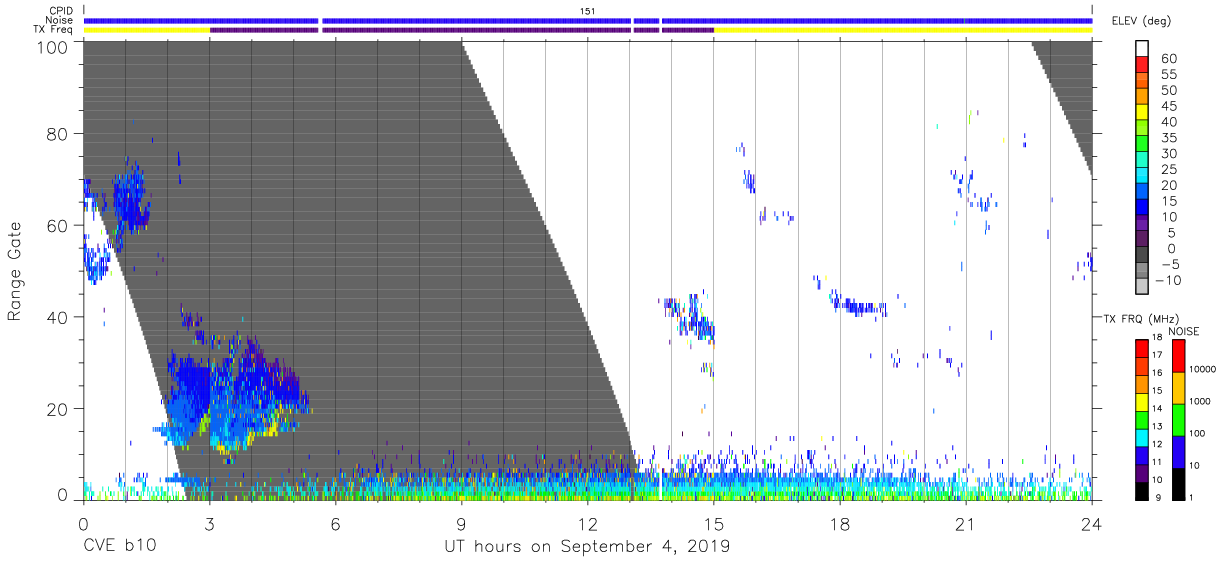Click noise legend value 100

(x=1198, y=433)
